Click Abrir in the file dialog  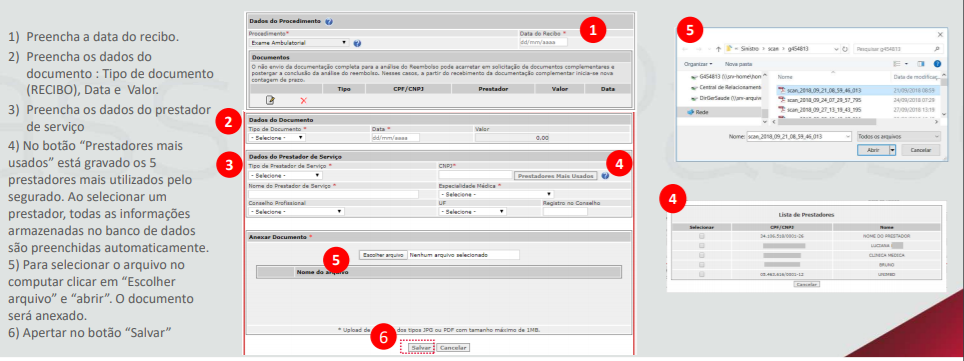click(873, 150)
